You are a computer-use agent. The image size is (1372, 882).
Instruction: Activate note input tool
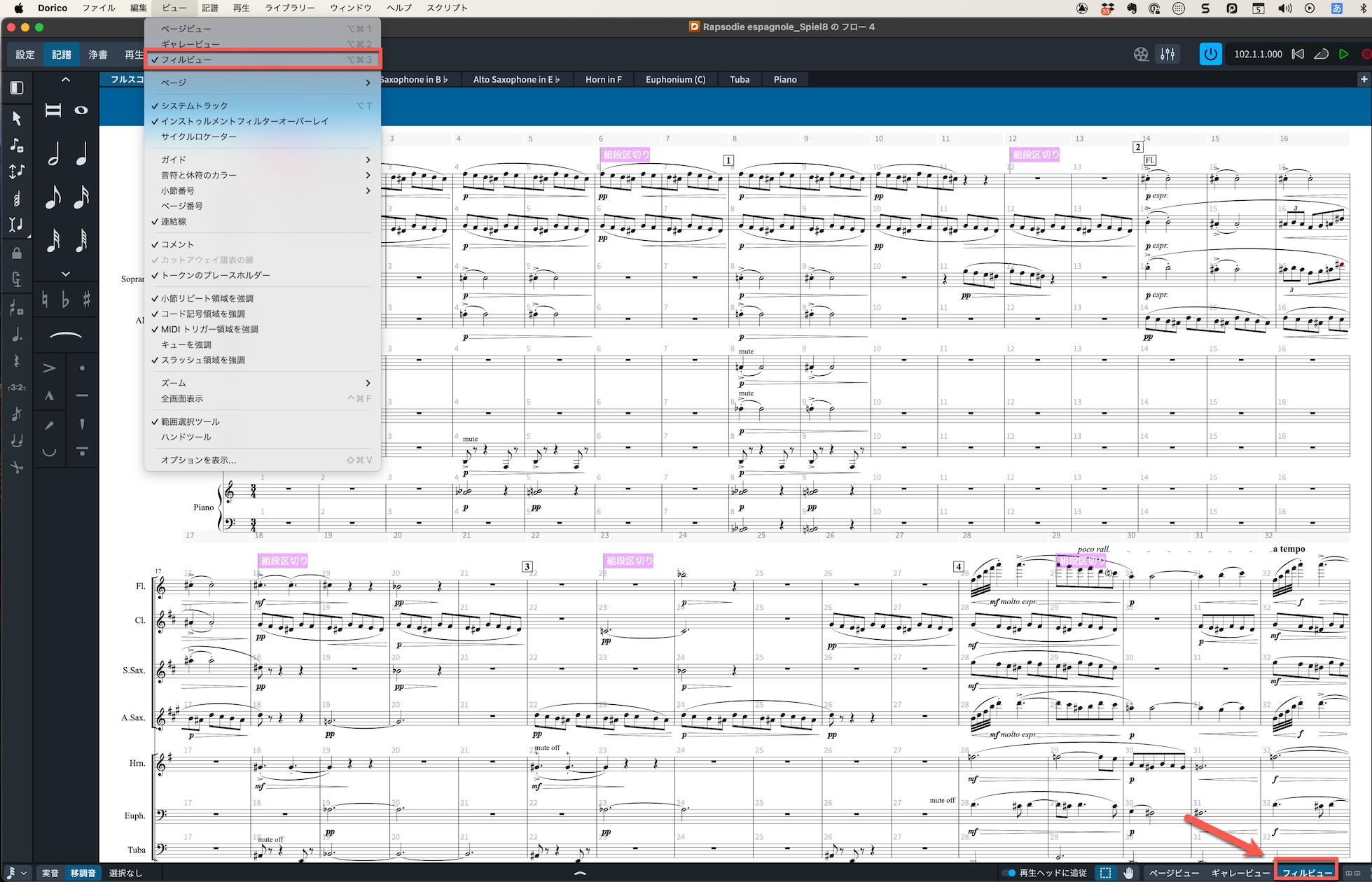coord(17,145)
